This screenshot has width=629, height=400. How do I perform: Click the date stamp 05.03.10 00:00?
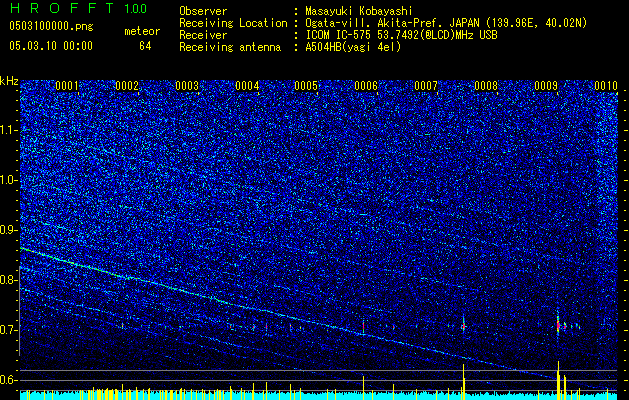click(51, 46)
